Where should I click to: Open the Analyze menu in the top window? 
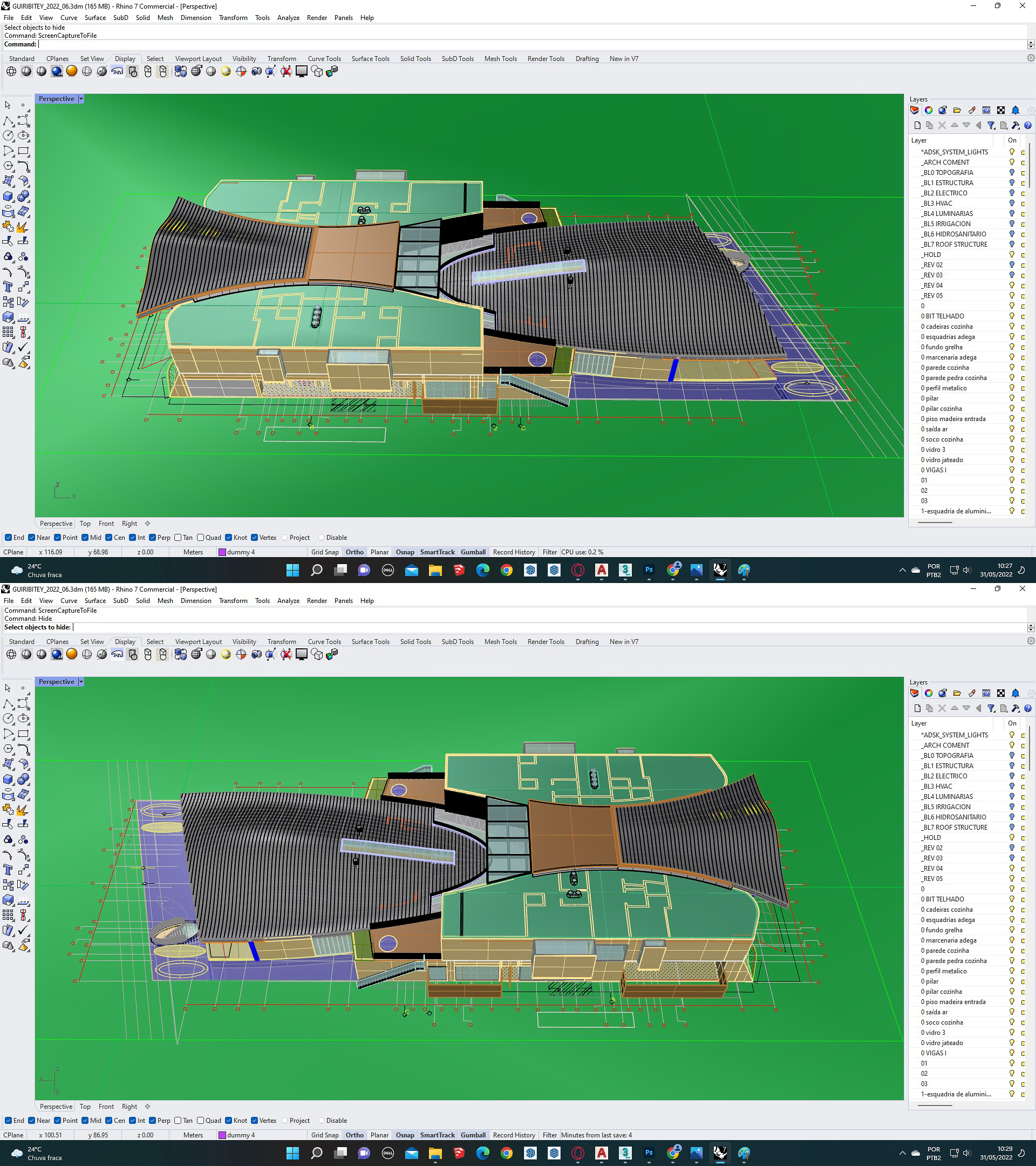(288, 18)
